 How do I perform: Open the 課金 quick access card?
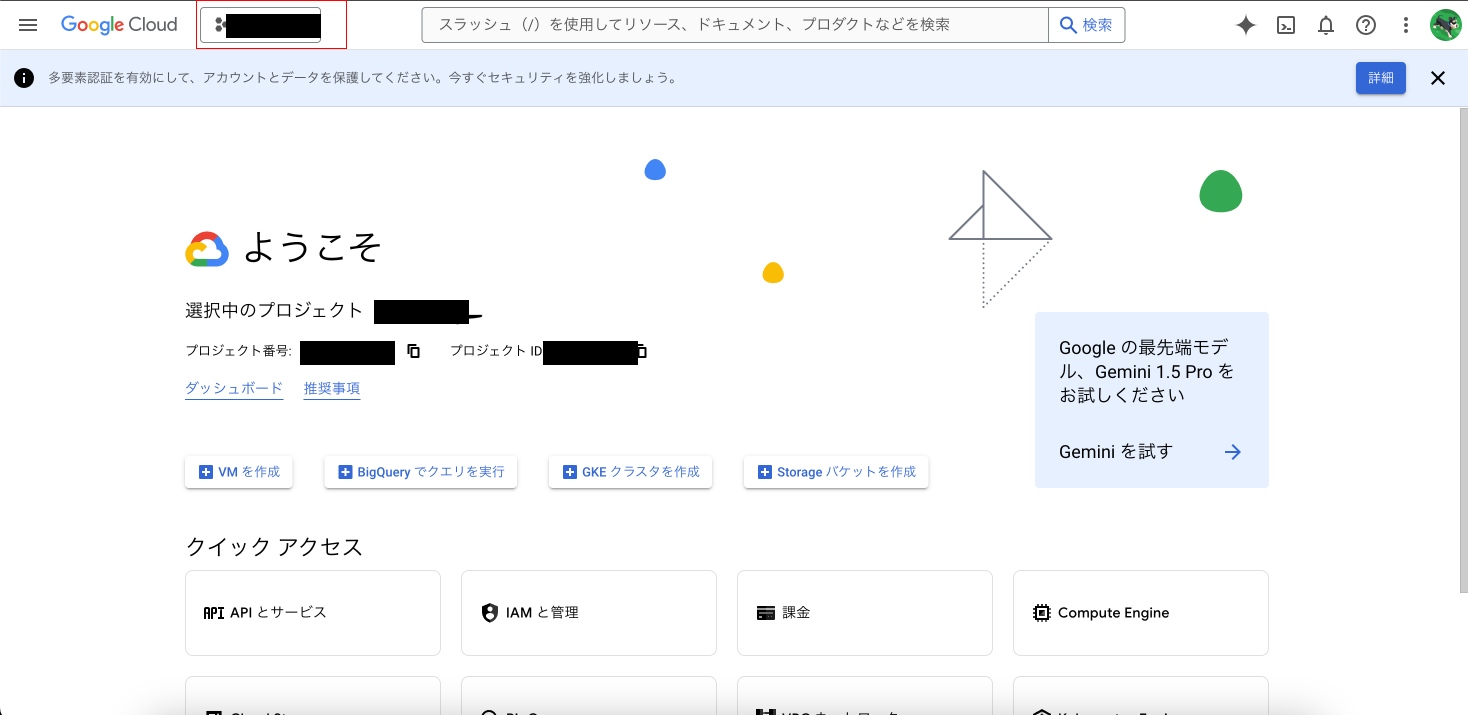(x=865, y=613)
